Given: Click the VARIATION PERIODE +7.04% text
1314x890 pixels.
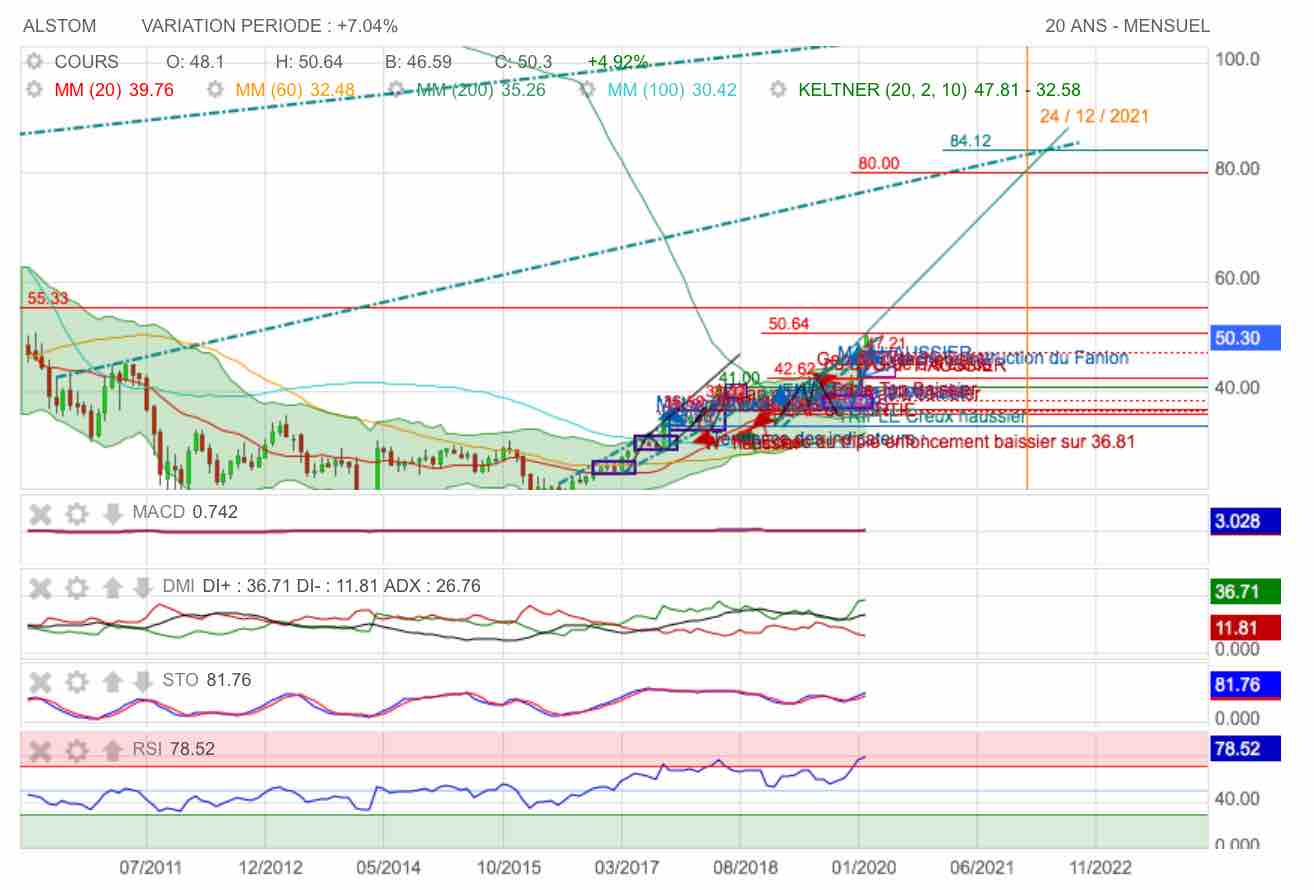Looking at the screenshot, I should (270, 26).
